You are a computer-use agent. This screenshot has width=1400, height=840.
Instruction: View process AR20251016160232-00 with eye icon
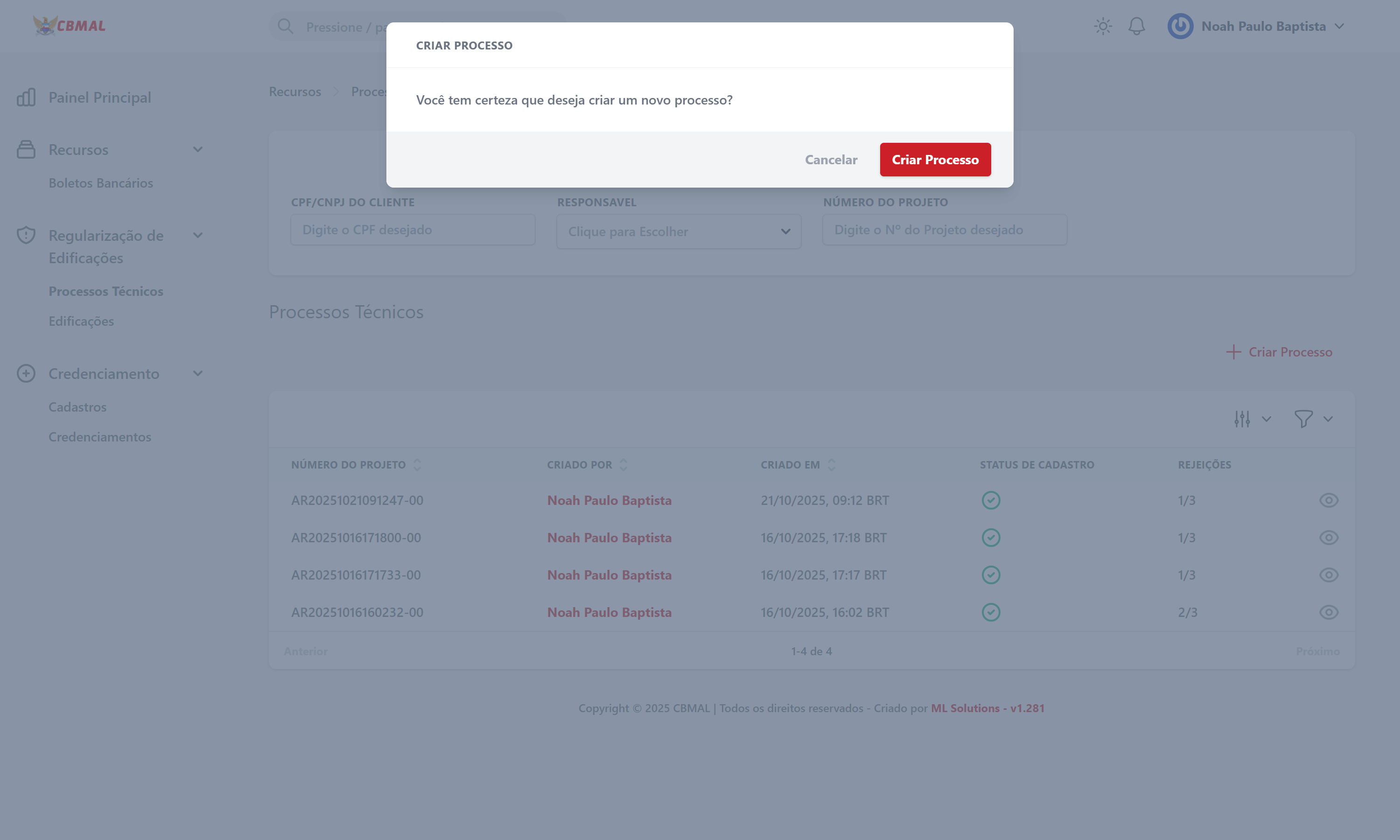[1328, 612]
